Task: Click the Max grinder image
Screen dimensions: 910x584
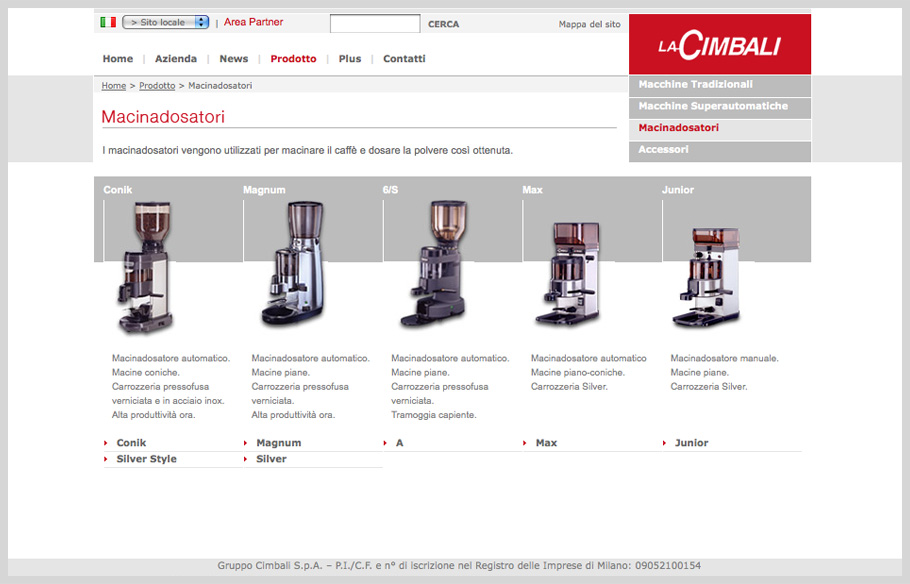Action: 568,273
